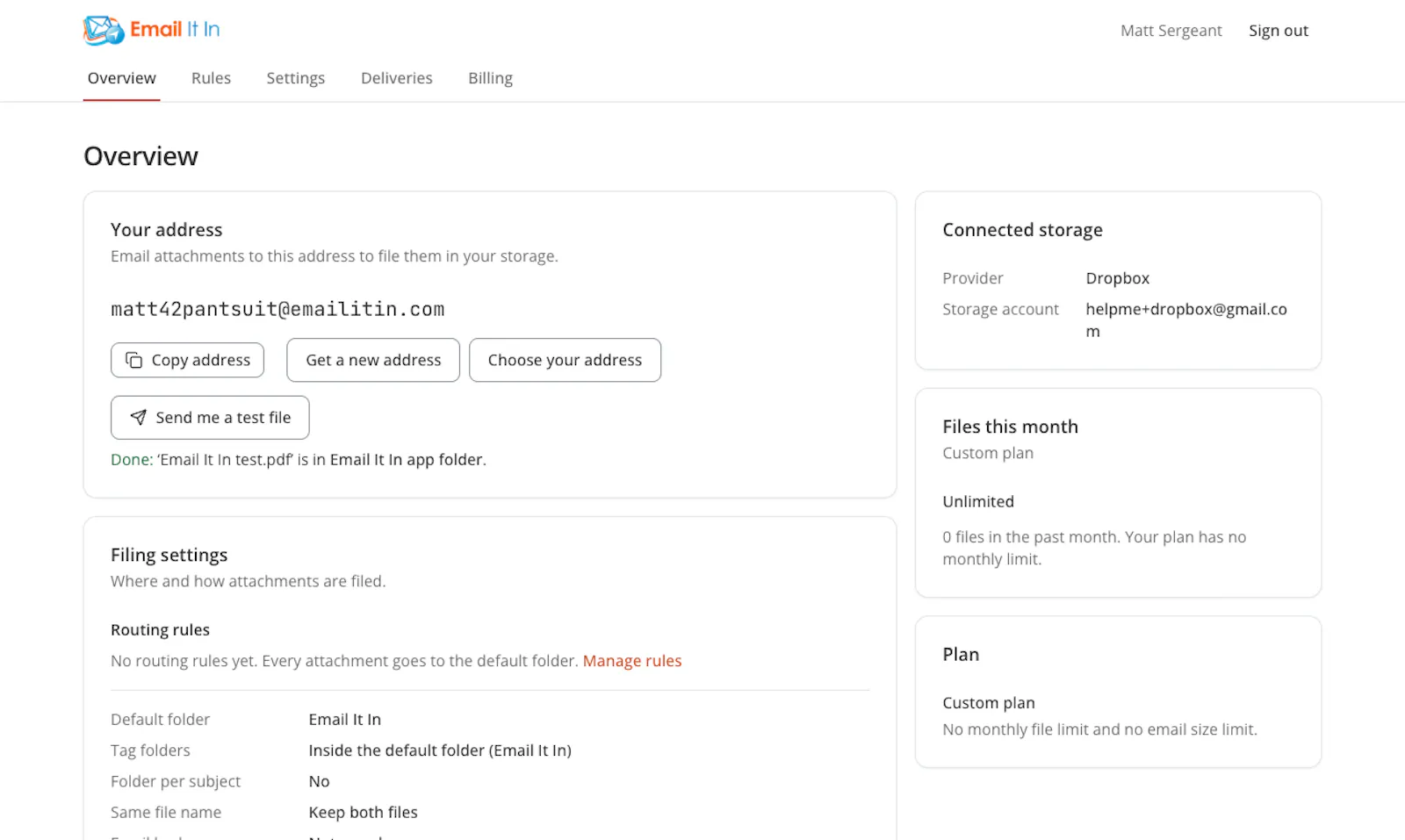This screenshot has width=1405, height=840.
Task: Click the 'Same file name' row label
Action: click(x=166, y=813)
